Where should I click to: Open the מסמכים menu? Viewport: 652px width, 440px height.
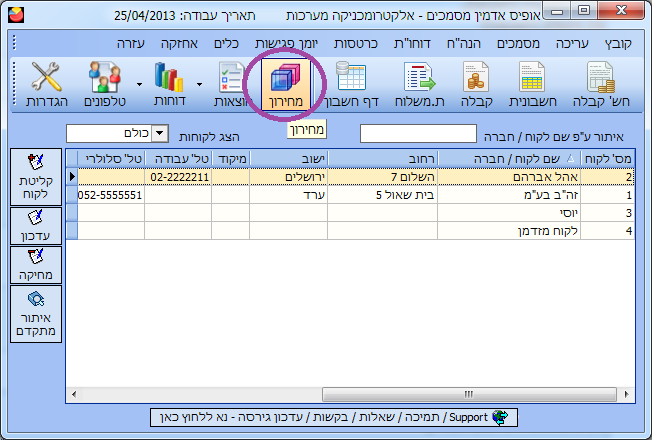pos(518,43)
